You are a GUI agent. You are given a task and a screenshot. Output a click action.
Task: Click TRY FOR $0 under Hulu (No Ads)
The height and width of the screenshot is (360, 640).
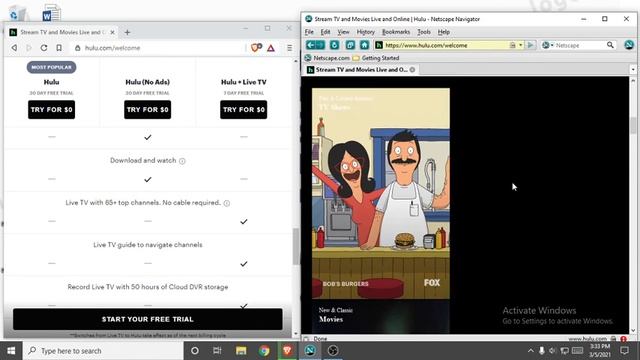tap(148, 109)
